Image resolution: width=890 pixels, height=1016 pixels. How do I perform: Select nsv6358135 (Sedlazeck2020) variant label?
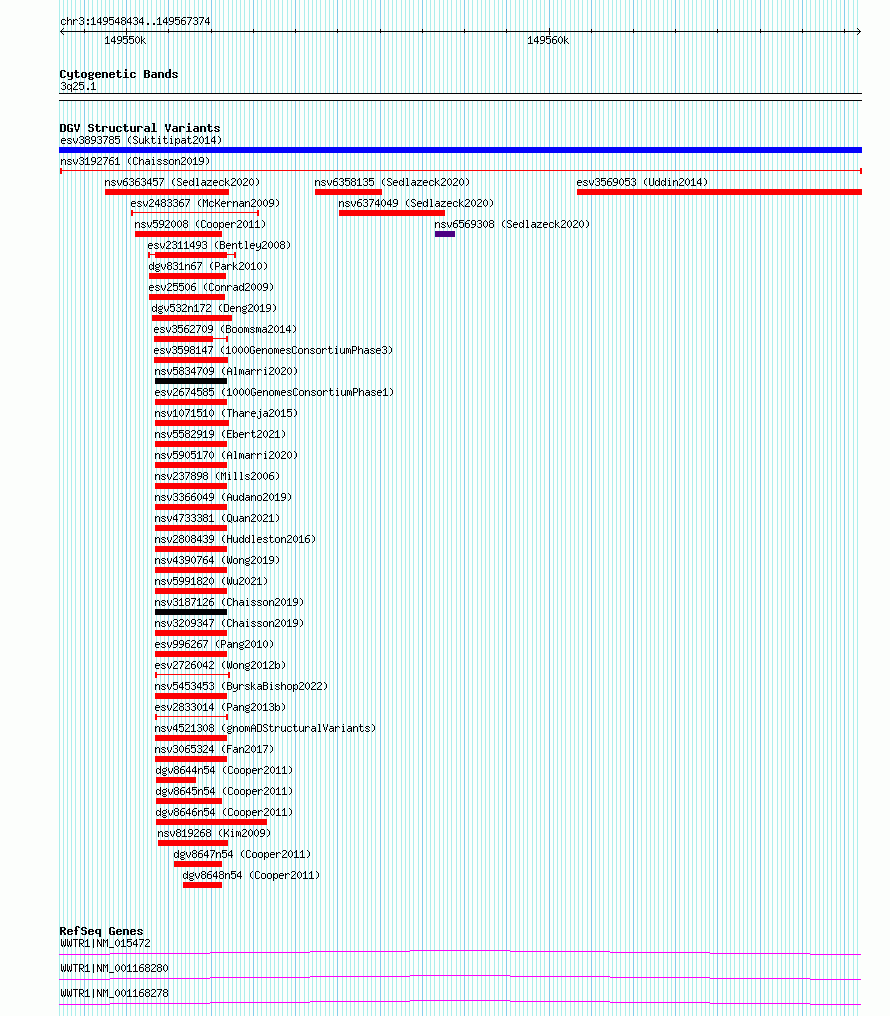(392, 182)
